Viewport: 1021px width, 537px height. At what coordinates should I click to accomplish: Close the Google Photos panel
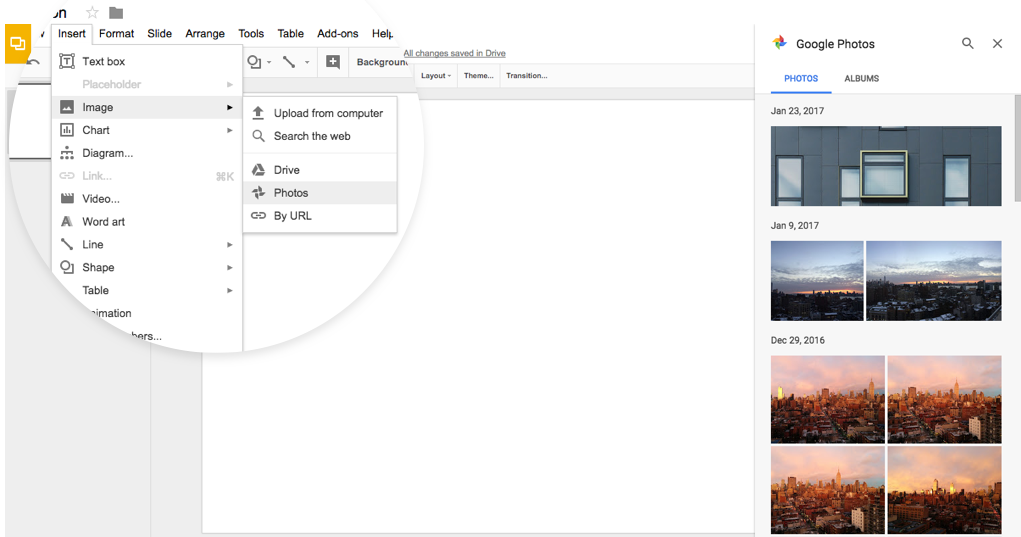(997, 44)
